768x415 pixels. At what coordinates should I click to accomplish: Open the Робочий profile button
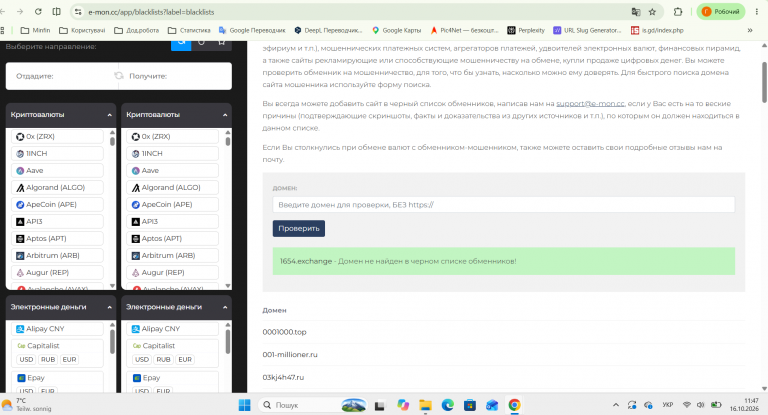[720, 12]
